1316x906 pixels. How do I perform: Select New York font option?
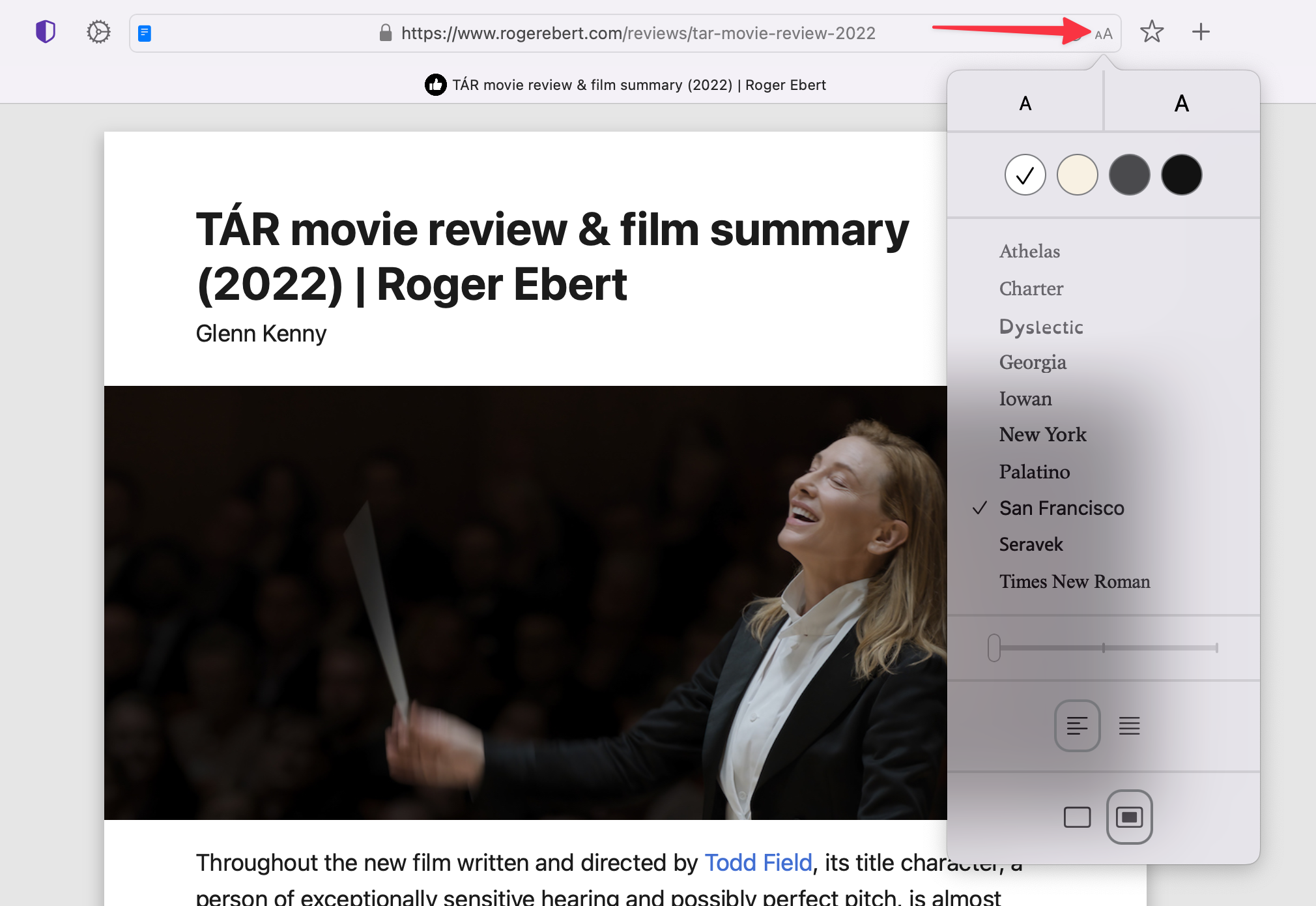1044,434
